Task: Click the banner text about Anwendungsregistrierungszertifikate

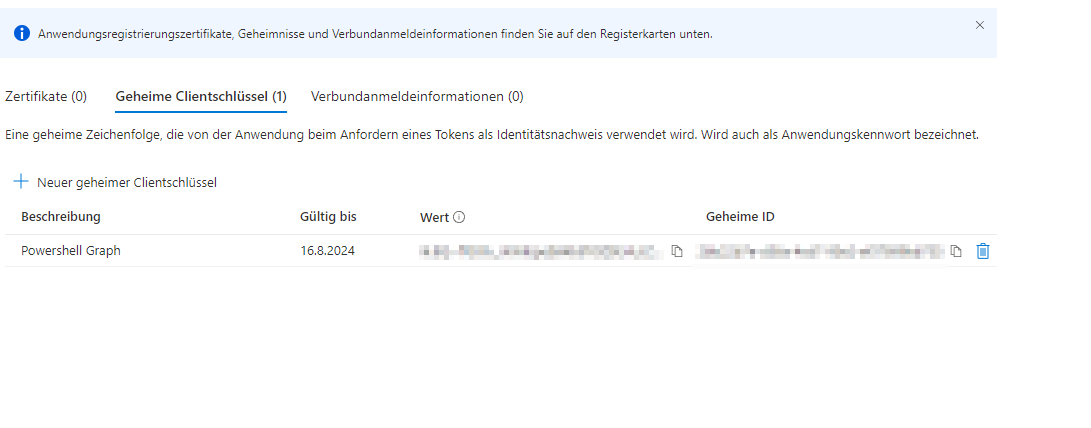Action: [375, 34]
